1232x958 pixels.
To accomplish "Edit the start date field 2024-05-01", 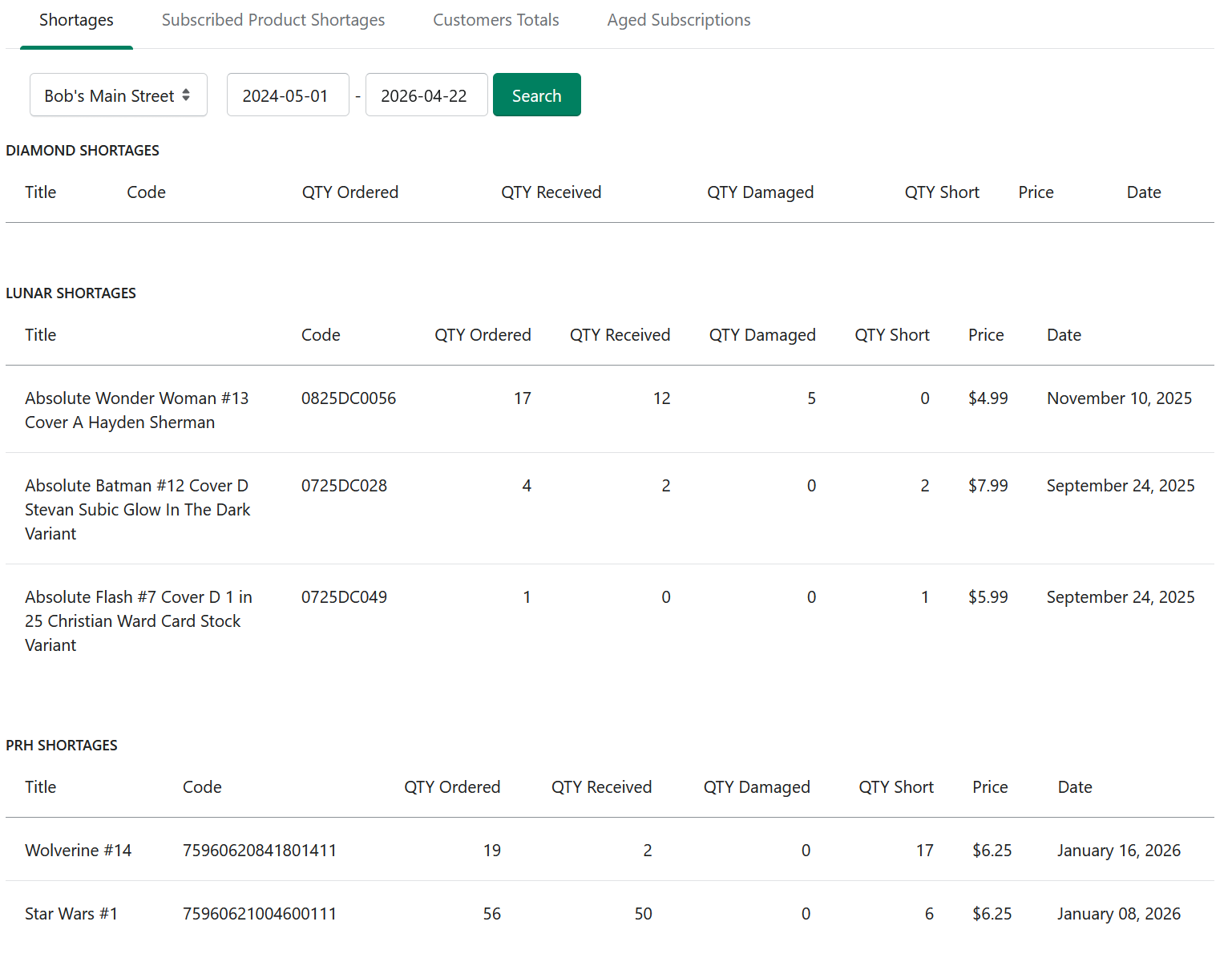I will 288,95.
